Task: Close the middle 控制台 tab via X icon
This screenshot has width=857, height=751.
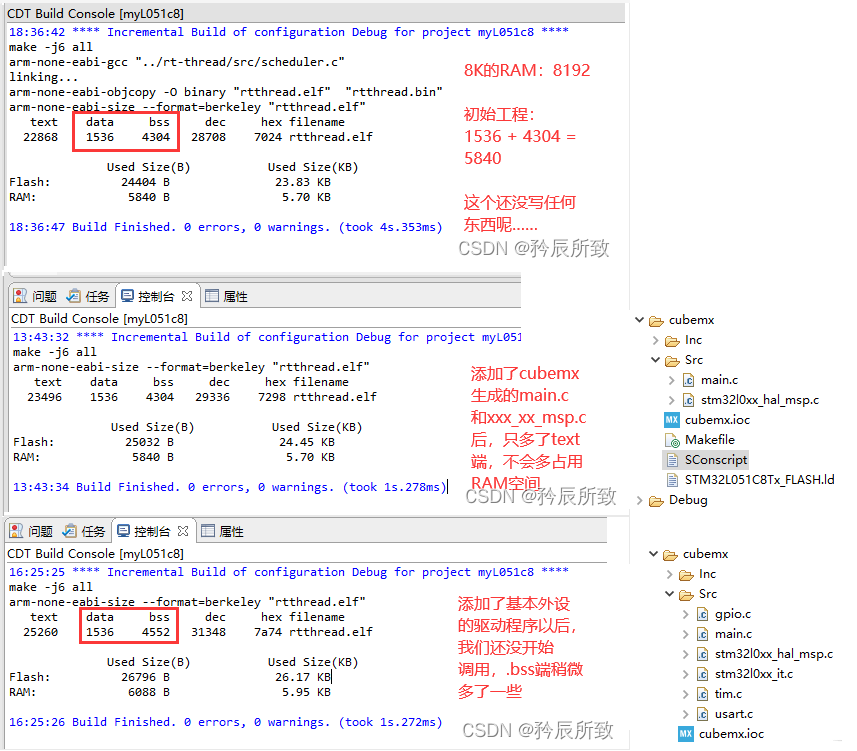Action: click(x=187, y=296)
